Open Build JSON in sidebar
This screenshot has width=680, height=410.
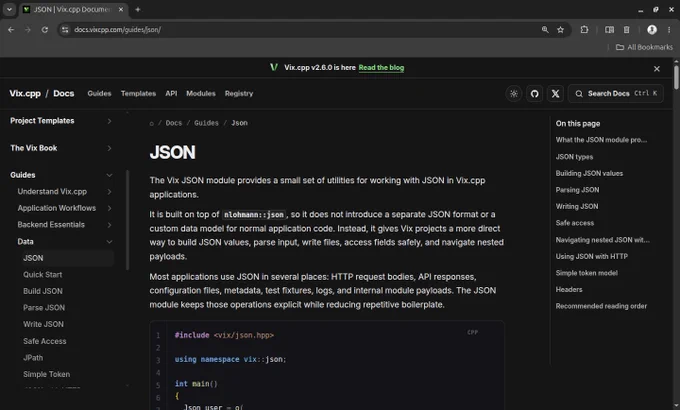(x=43, y=291)
